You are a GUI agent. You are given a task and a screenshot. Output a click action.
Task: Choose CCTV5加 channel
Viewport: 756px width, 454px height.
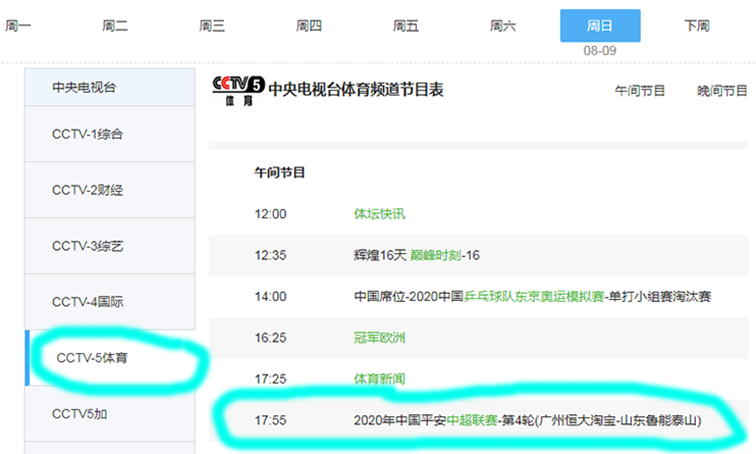point(110,414)
